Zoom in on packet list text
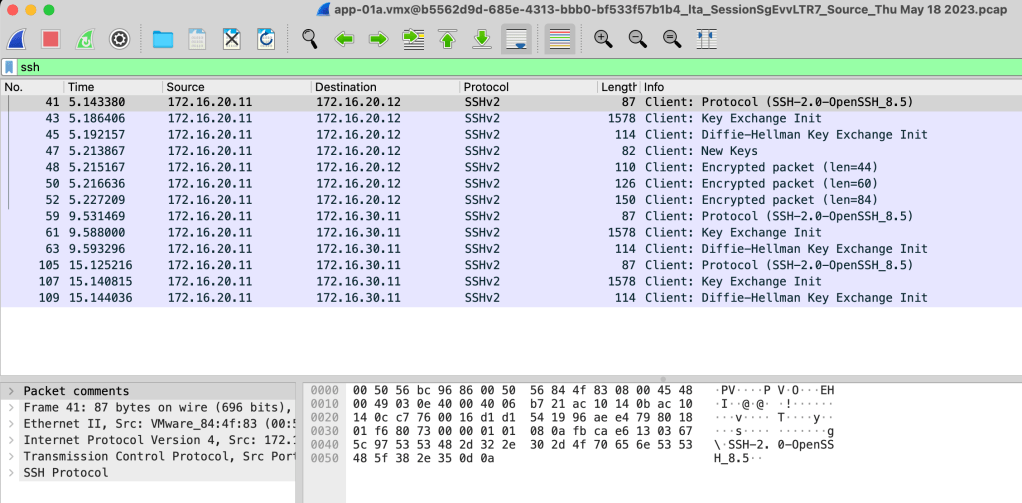This screenshot has width=1022, height=503. (x=603, y=39)
